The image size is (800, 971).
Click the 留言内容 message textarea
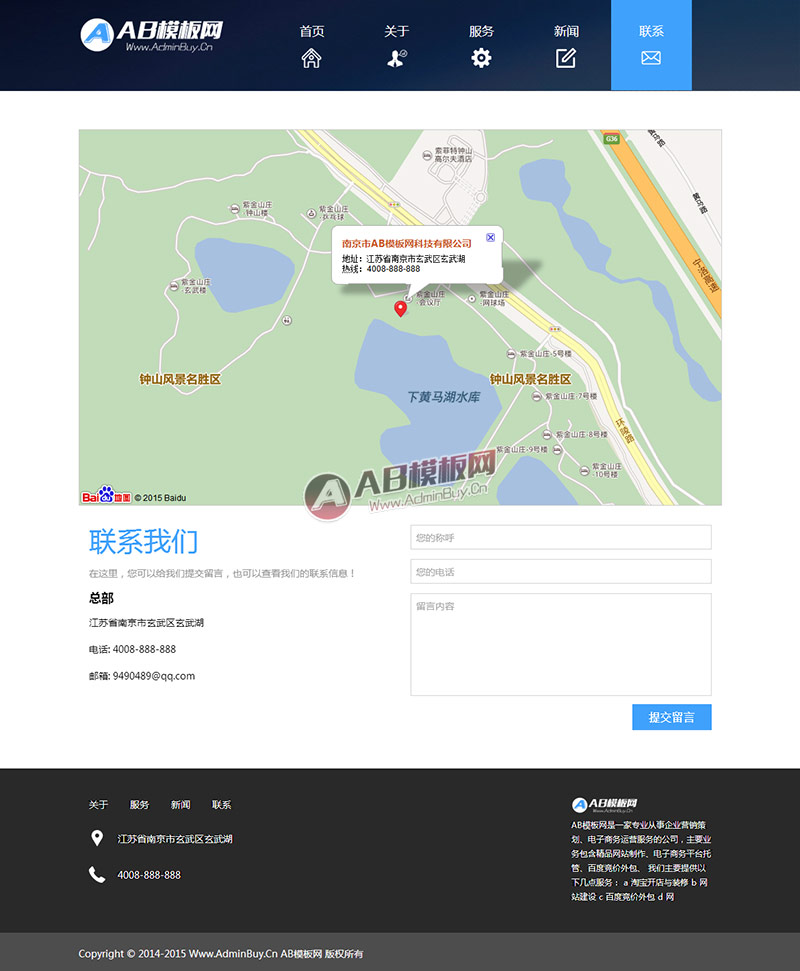click(560, 644)
